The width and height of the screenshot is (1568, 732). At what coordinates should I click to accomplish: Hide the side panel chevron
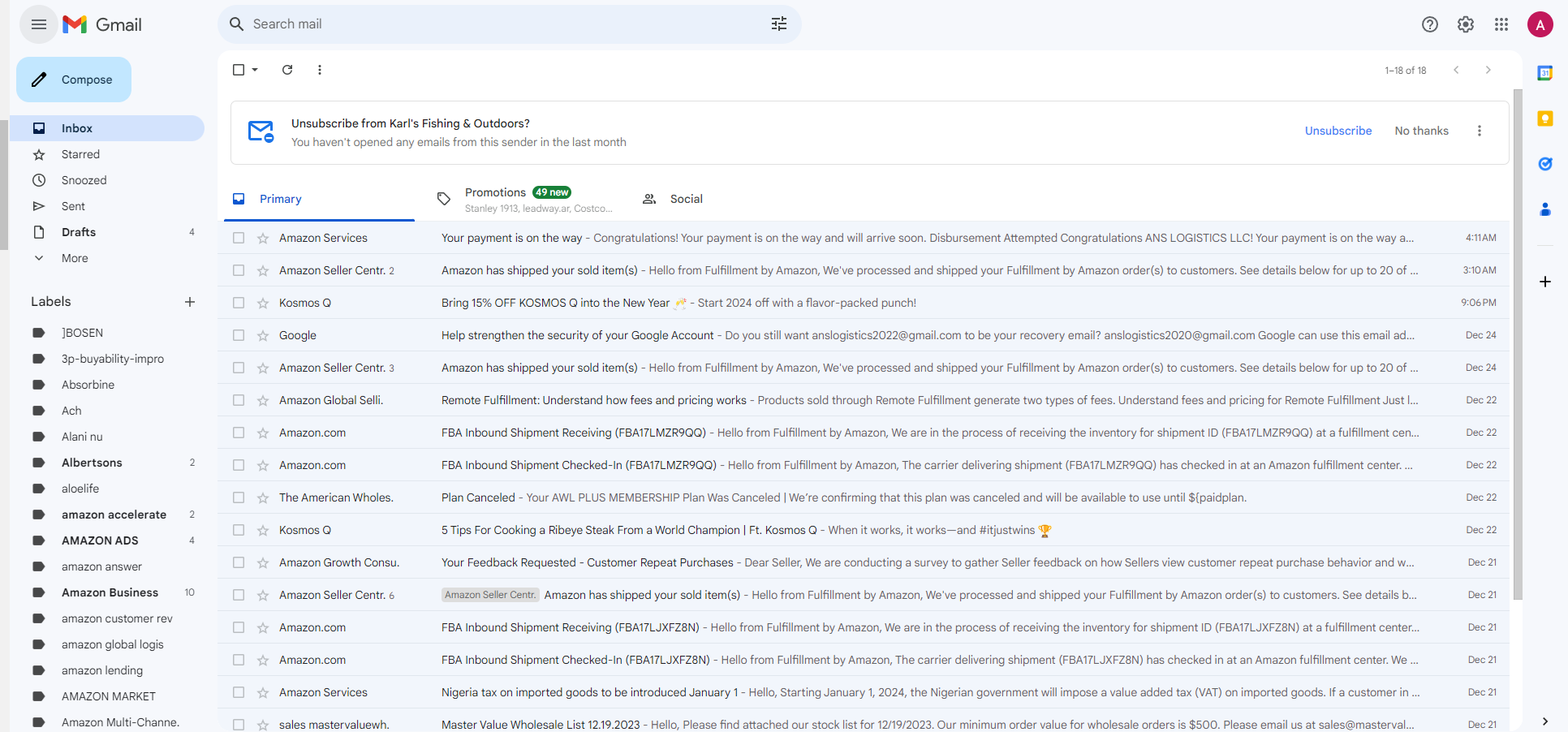pyautogui.click(x=1545, y=721)
